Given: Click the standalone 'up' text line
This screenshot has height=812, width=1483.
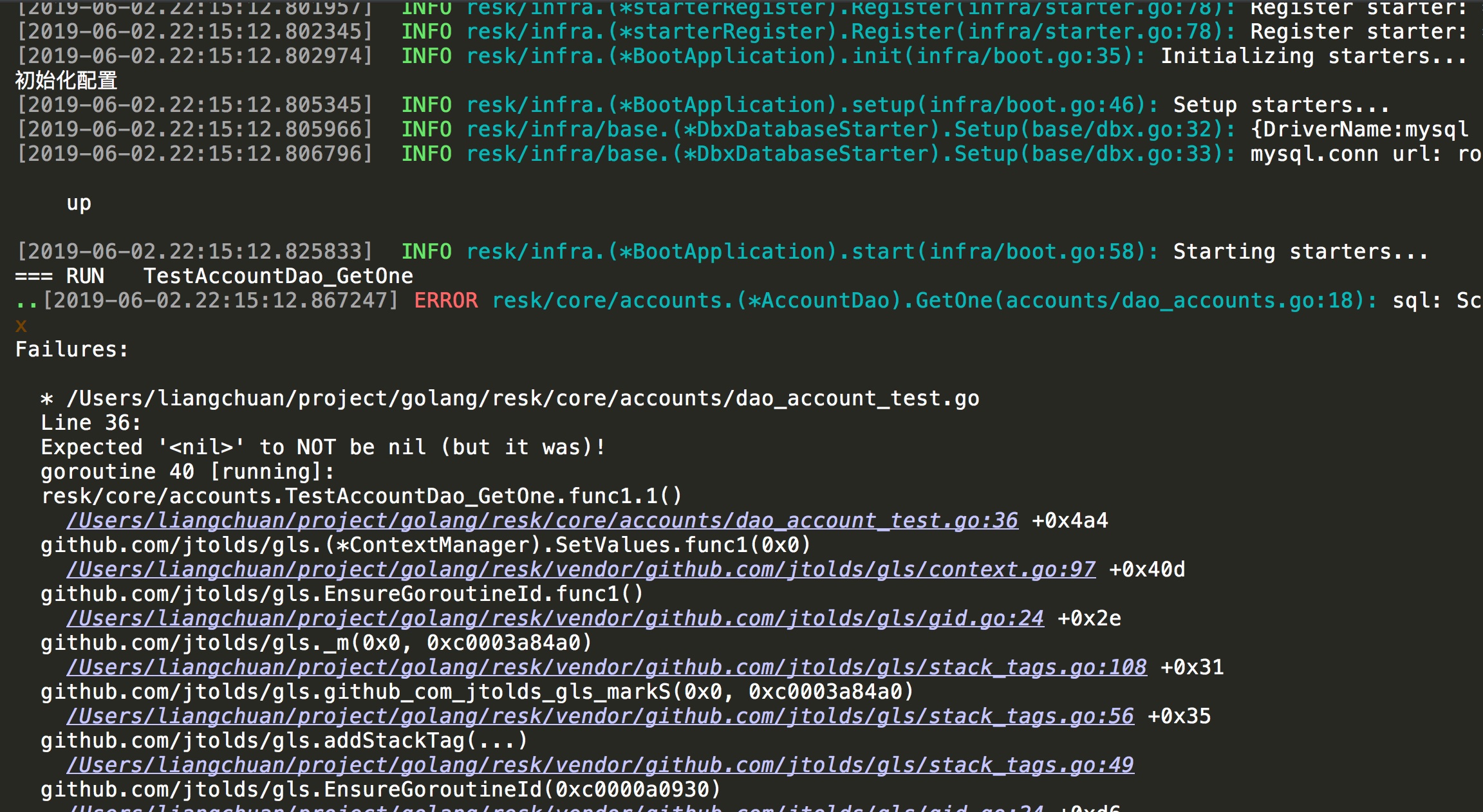Looking at the screenshot, I should (x=79, y=203).
